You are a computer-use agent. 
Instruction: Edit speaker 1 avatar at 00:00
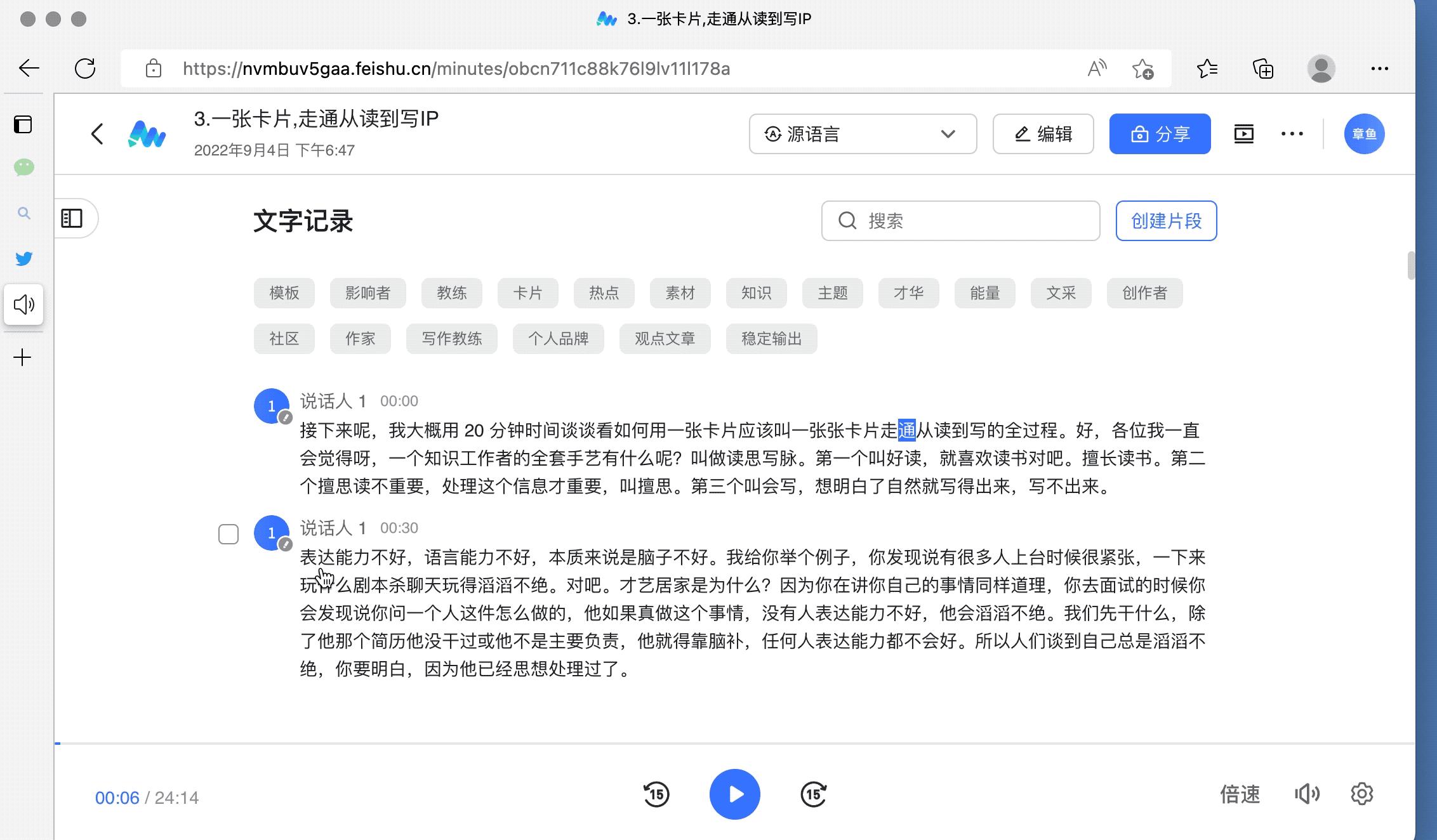[272, 406]
